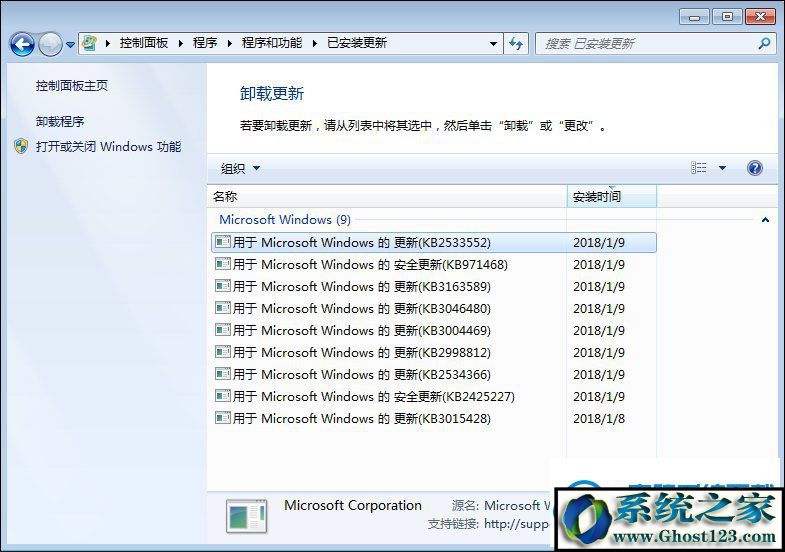Expand the arrow after 控制面板 breadcrumb
The image size is (785, 552).
[x=181, y=44]
